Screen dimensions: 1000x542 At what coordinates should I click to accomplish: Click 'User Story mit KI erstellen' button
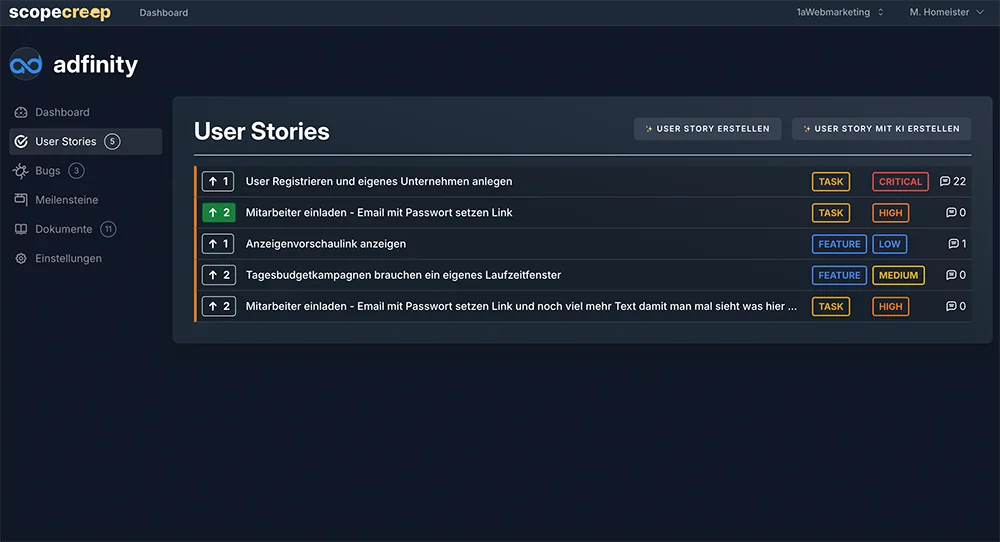(x=881, y=129)
